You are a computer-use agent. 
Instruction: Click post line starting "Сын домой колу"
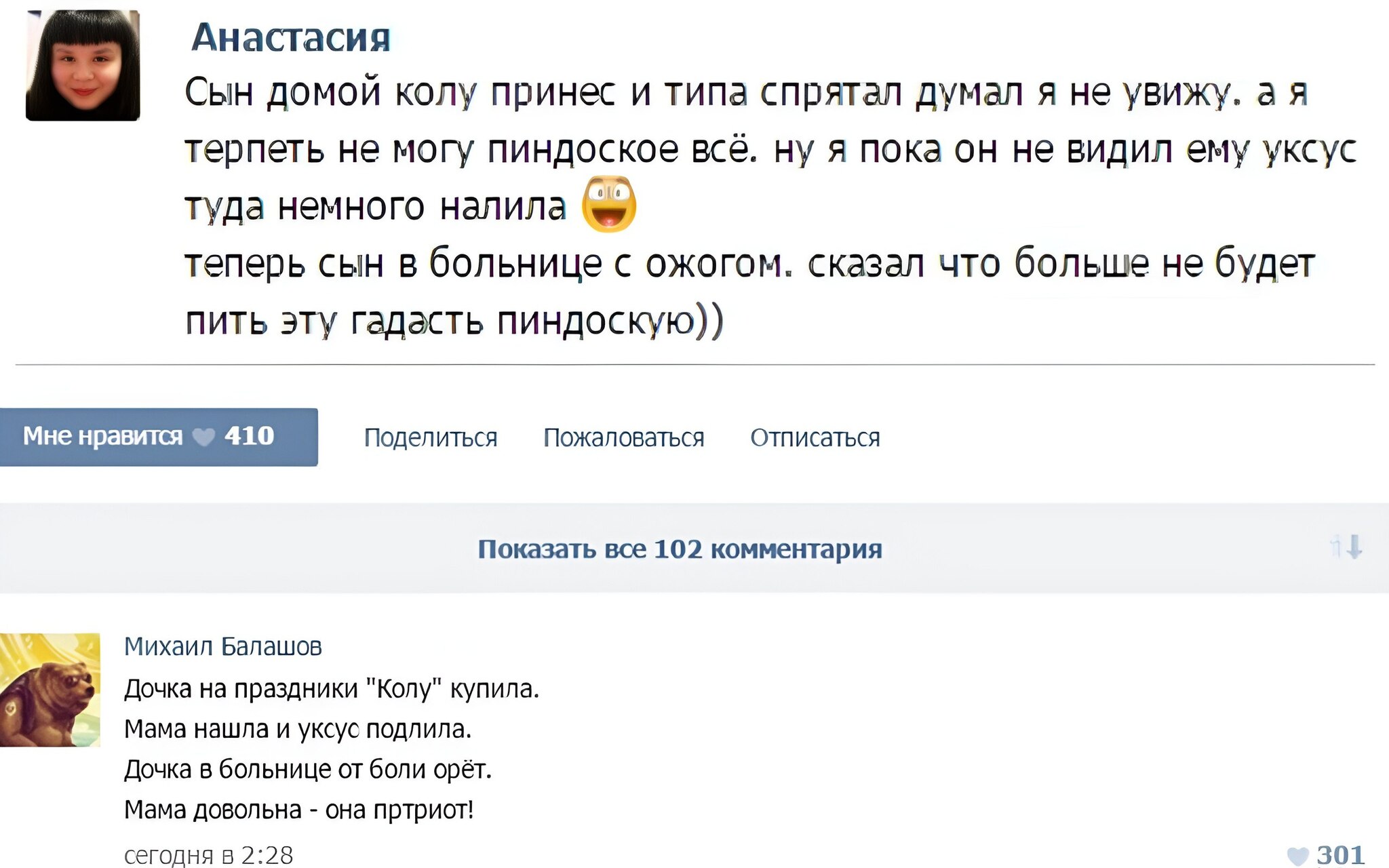[x=746, y=93]
